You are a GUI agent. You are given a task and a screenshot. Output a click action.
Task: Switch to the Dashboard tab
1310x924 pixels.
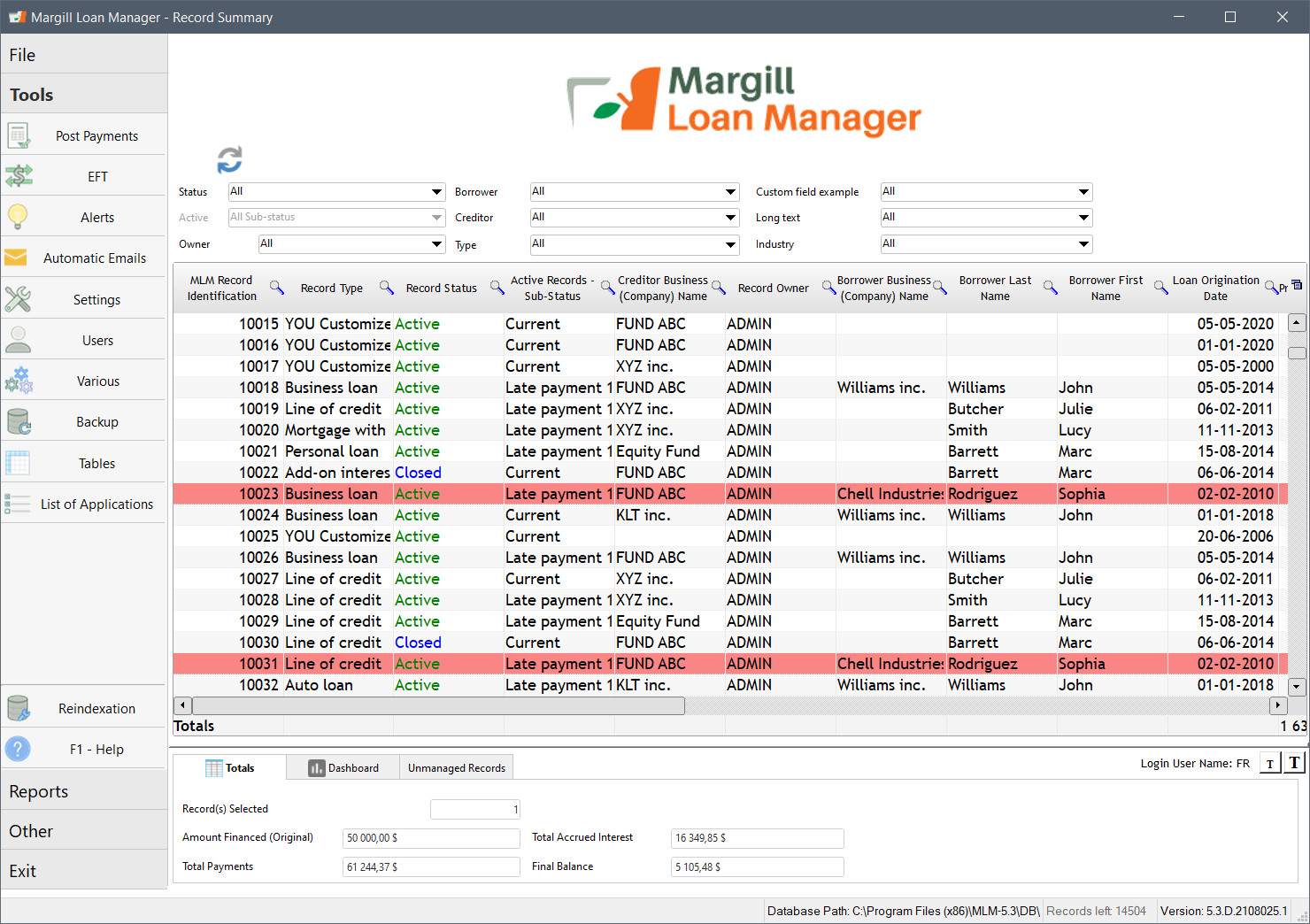point(343,767)
